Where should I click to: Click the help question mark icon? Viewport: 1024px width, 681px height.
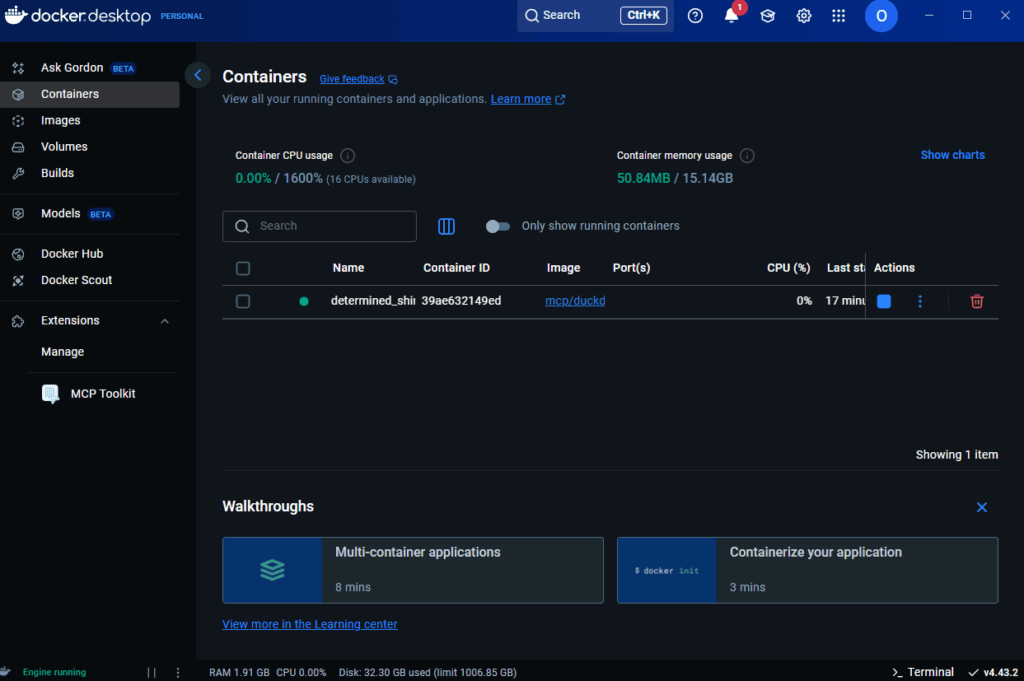(x=695, y=16)
